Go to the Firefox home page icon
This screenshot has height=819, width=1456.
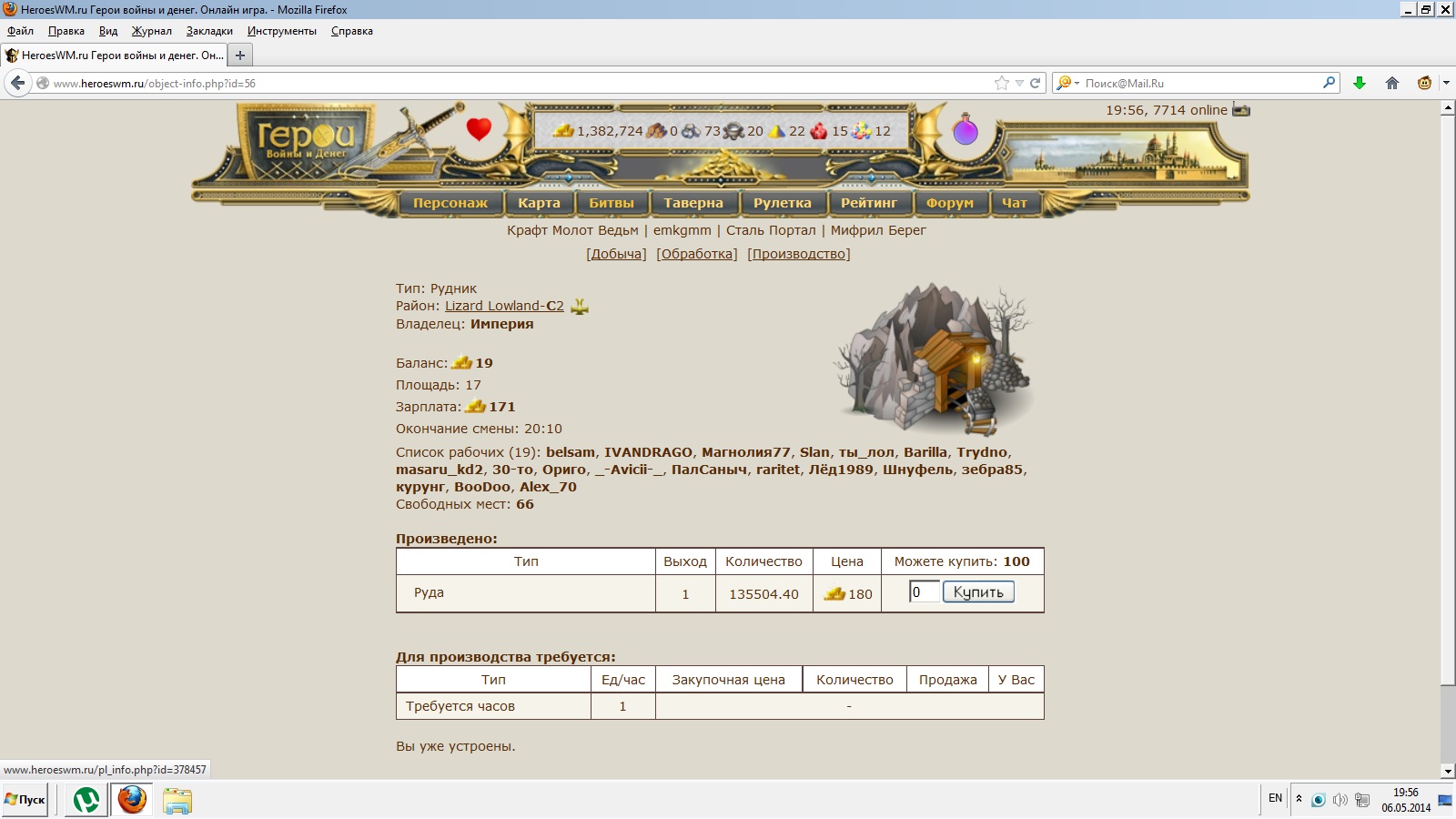(x=1392, y=83)
